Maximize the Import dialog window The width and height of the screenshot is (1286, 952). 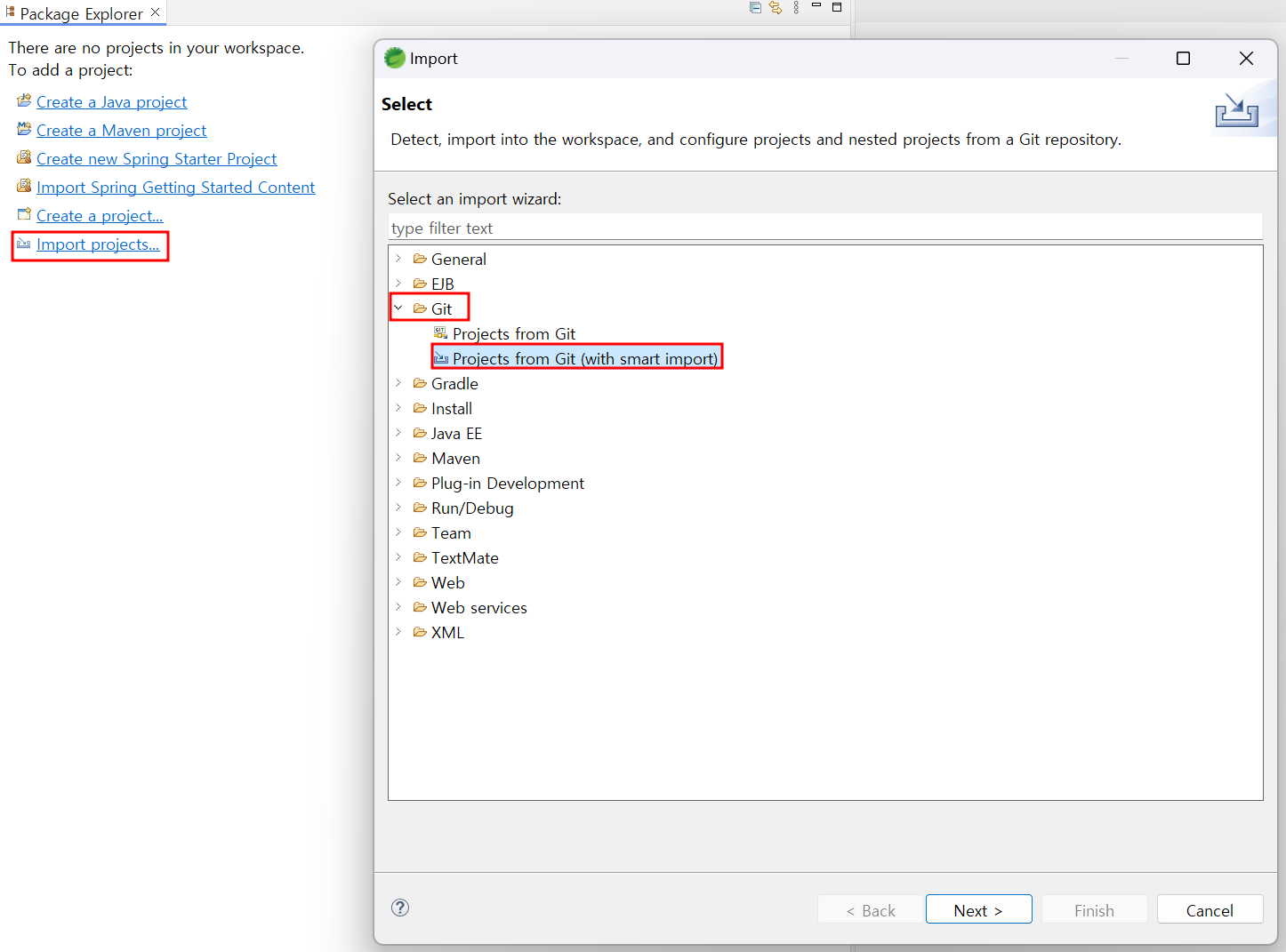click(1183, 58)
